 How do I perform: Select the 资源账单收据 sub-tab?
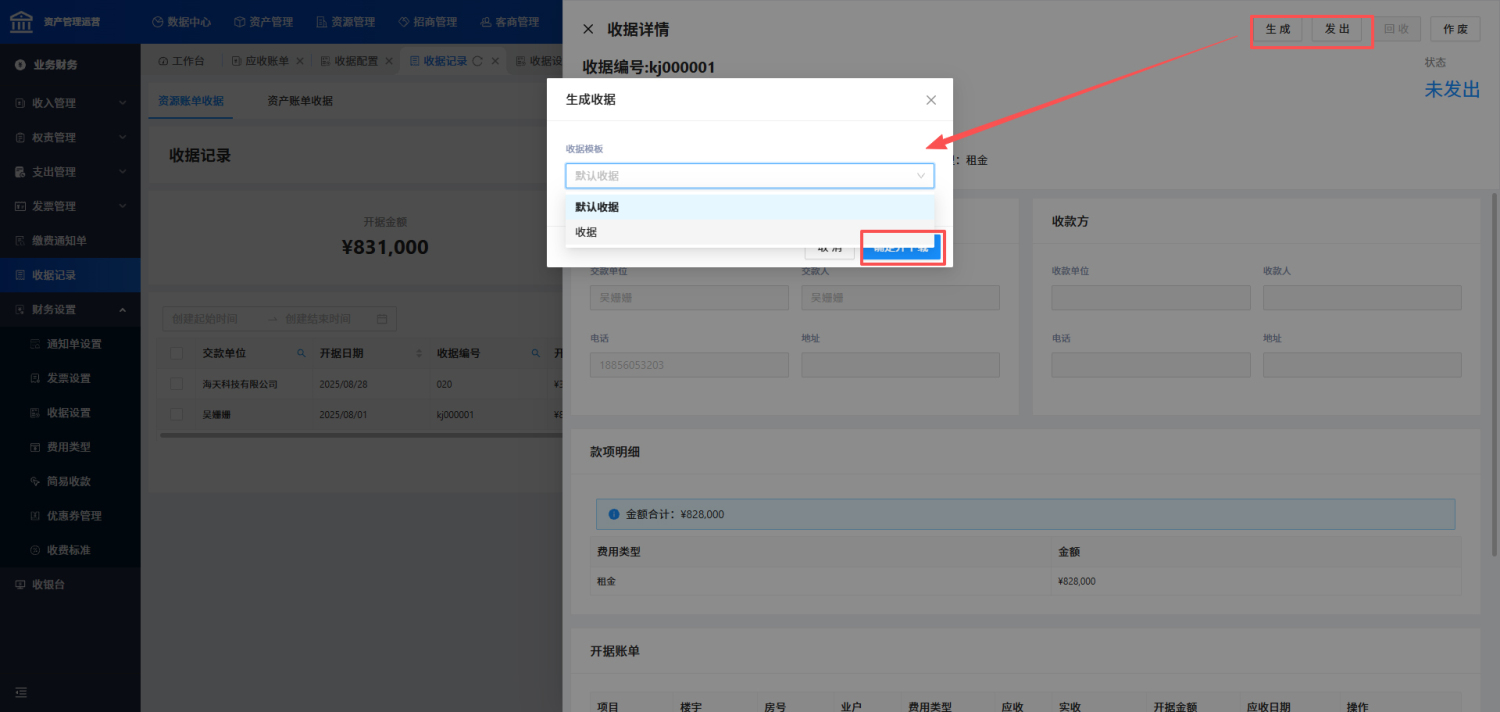coord(191,101)
